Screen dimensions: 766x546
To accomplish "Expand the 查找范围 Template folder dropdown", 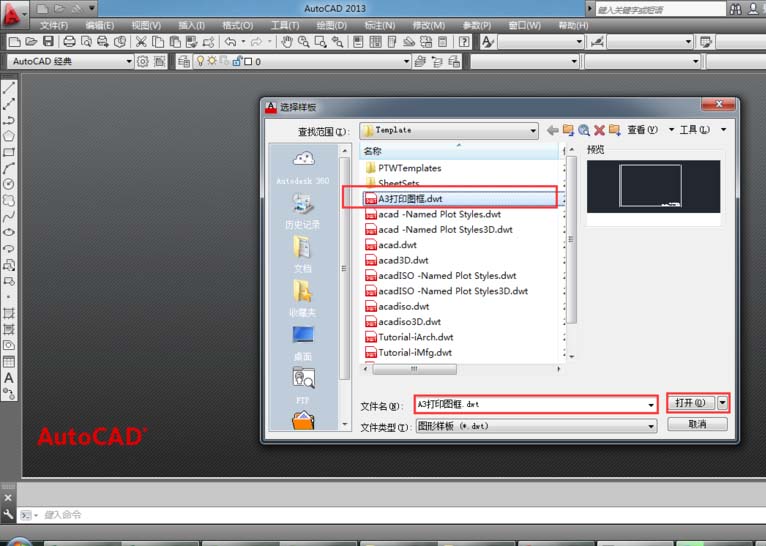I will (533, 130).
